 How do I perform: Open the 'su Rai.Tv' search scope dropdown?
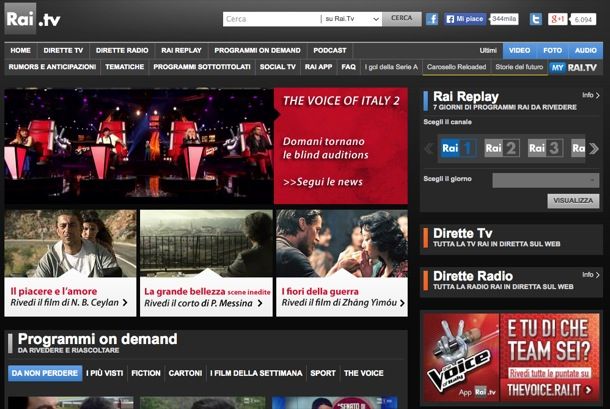click(352, 19)
